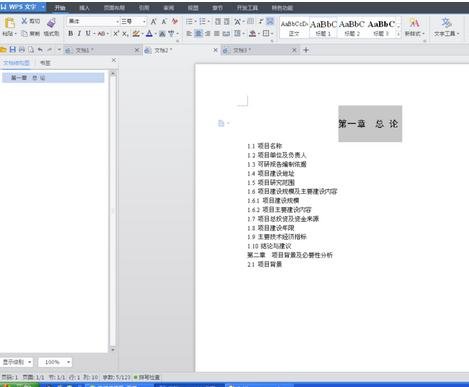This screenshot has height=387, width=469.
Task: Toggle bold formatting
Action: [70, 33]
